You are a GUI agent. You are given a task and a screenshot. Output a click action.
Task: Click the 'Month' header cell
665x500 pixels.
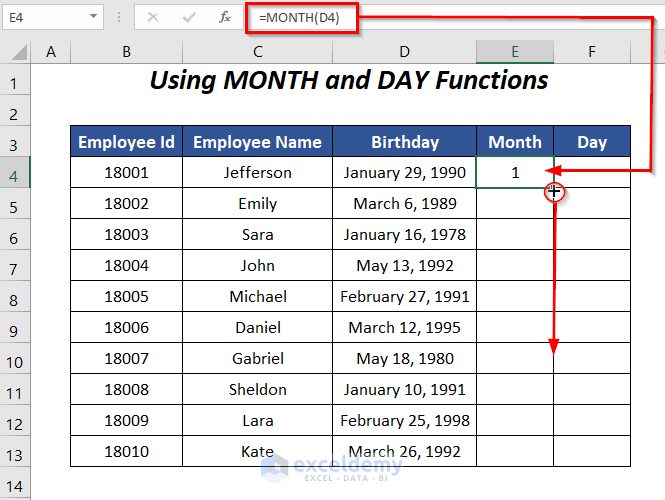coord(515,141)
